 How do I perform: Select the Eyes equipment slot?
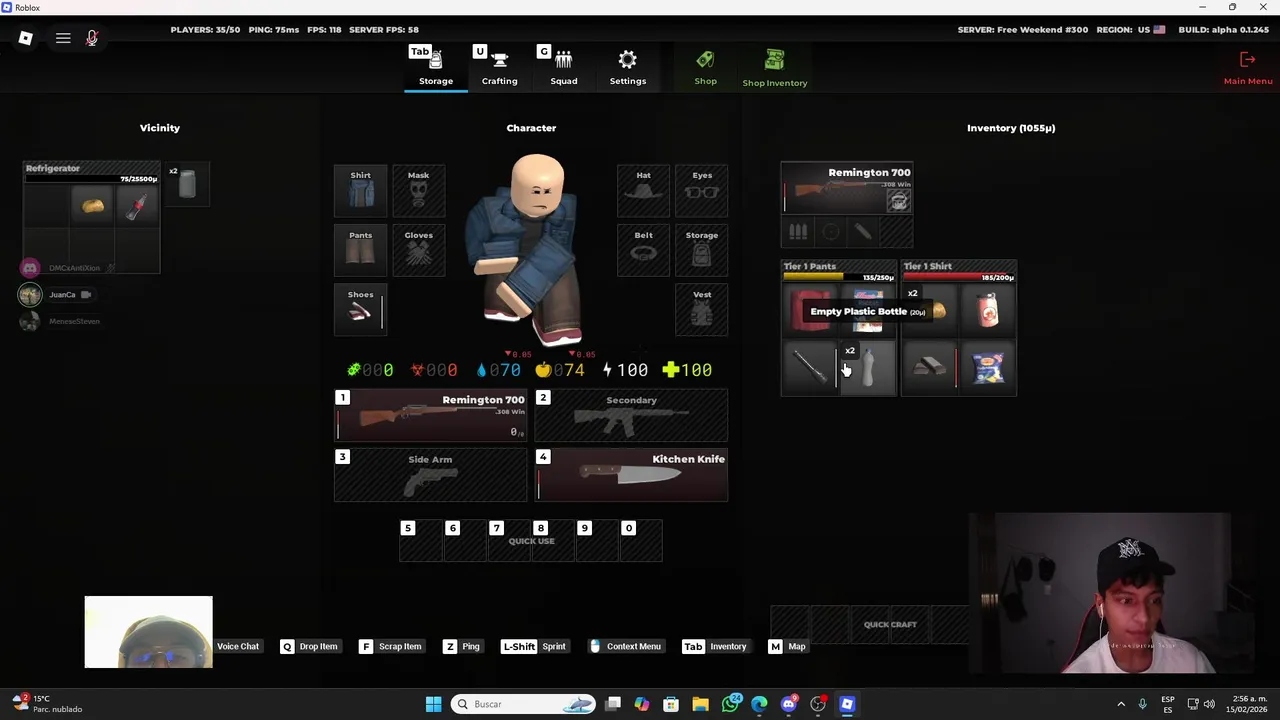[x=702, y=190]
